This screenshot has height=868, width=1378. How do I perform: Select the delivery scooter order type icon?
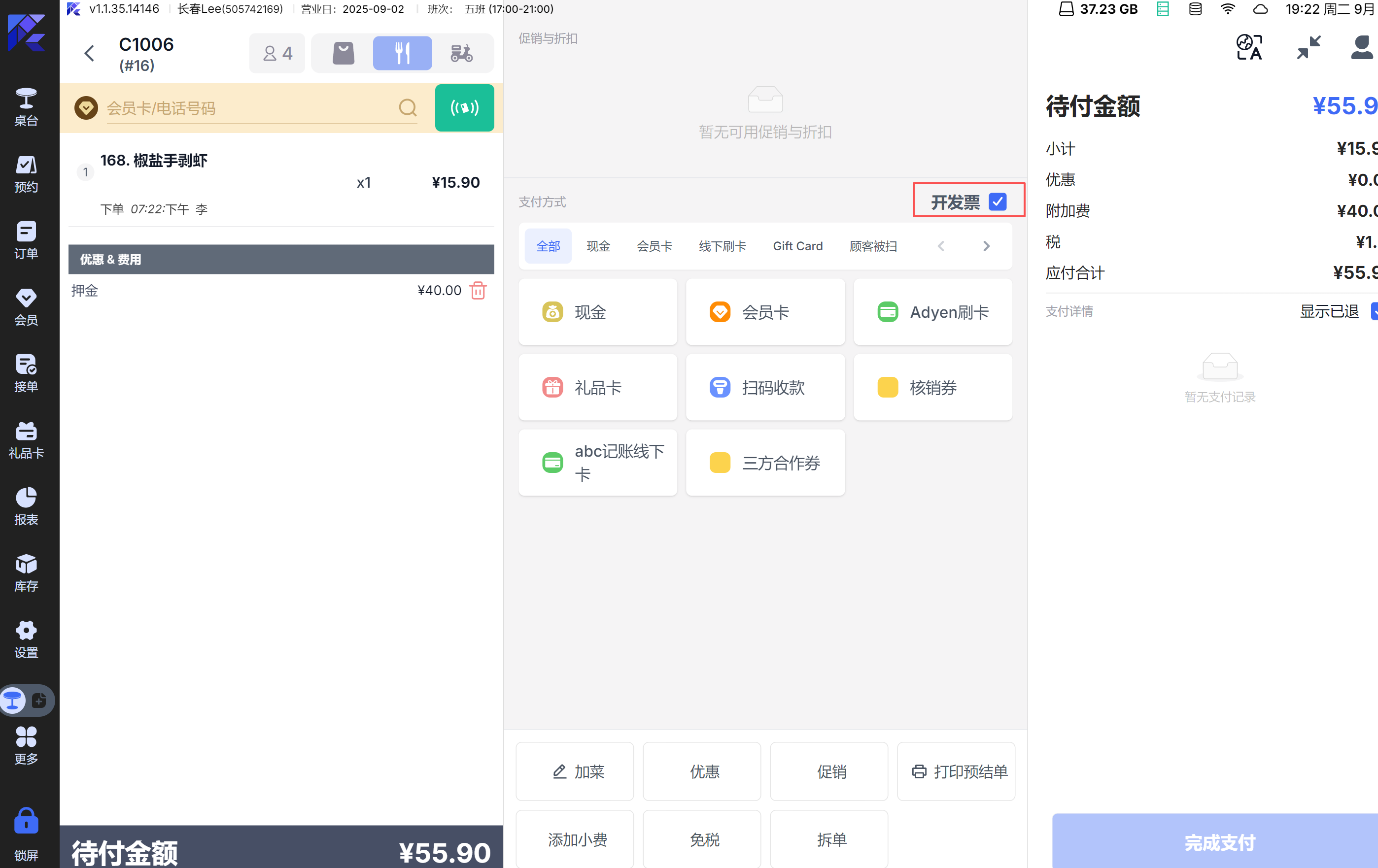click(461, 53)
